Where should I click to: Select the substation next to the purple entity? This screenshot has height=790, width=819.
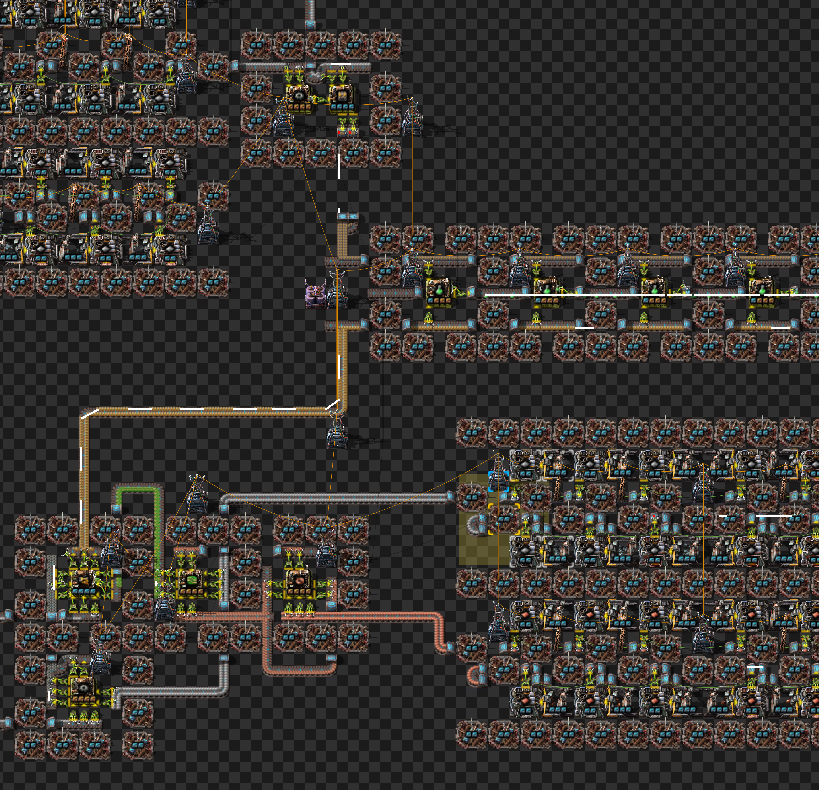336,291
